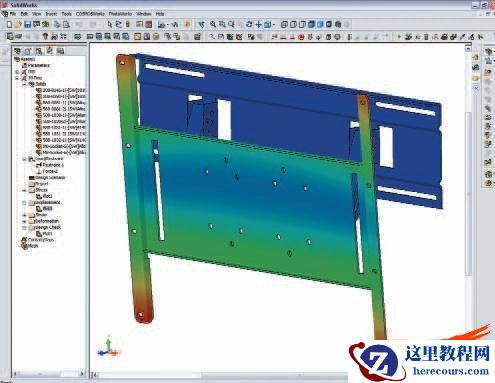
Task: Select the third manager tab above the tree
Action: coord(39,51)
